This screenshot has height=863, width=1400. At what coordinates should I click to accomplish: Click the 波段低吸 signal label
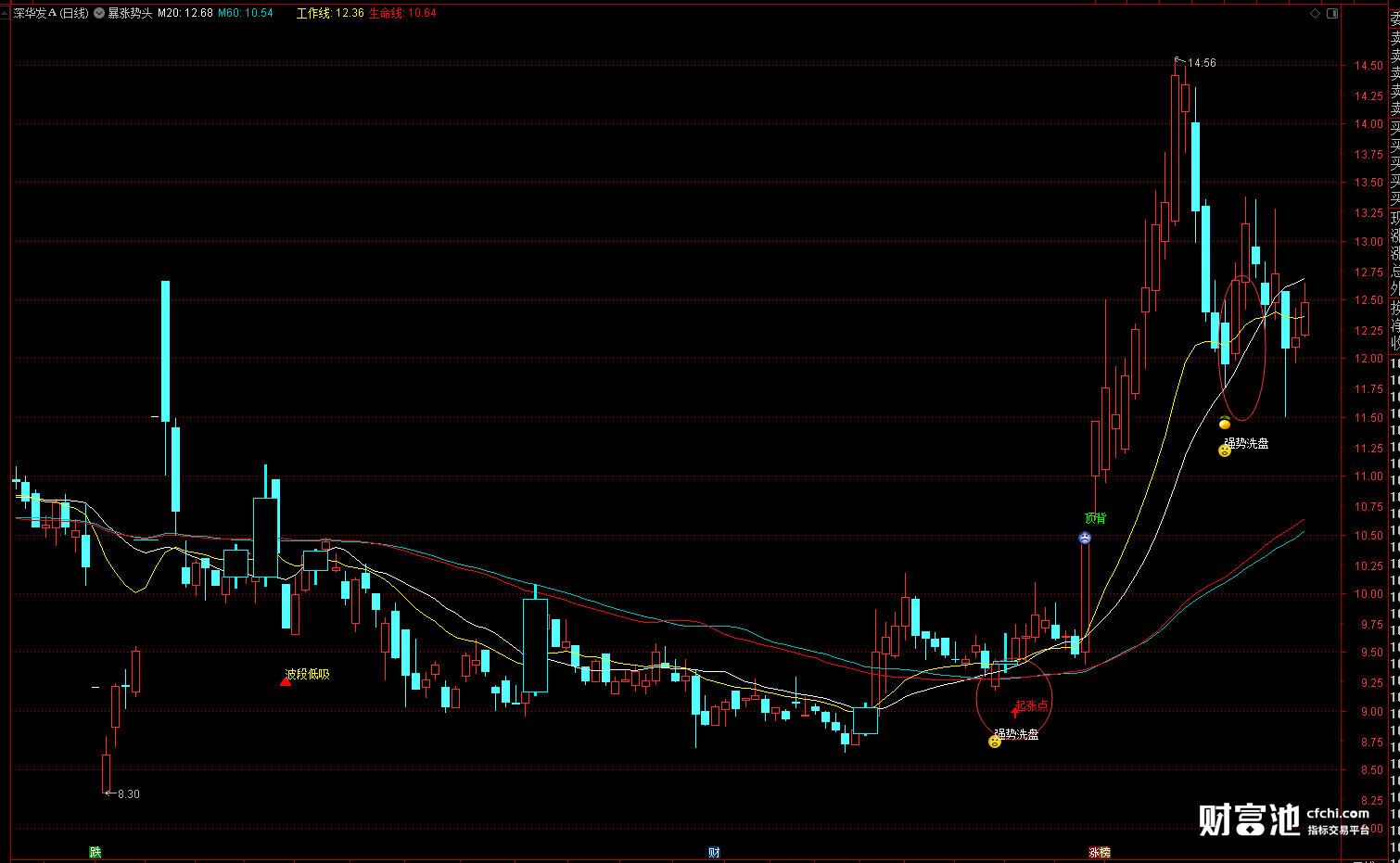tap(308, 674)
